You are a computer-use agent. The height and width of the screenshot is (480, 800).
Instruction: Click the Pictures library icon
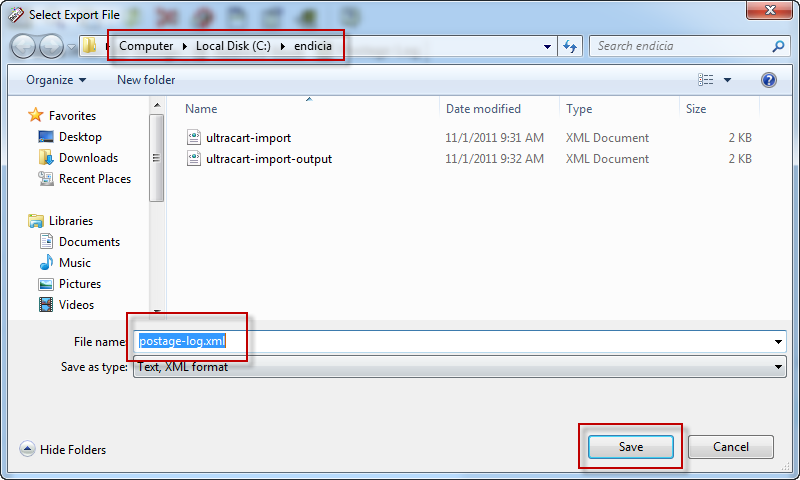click(x=46, y=284)
